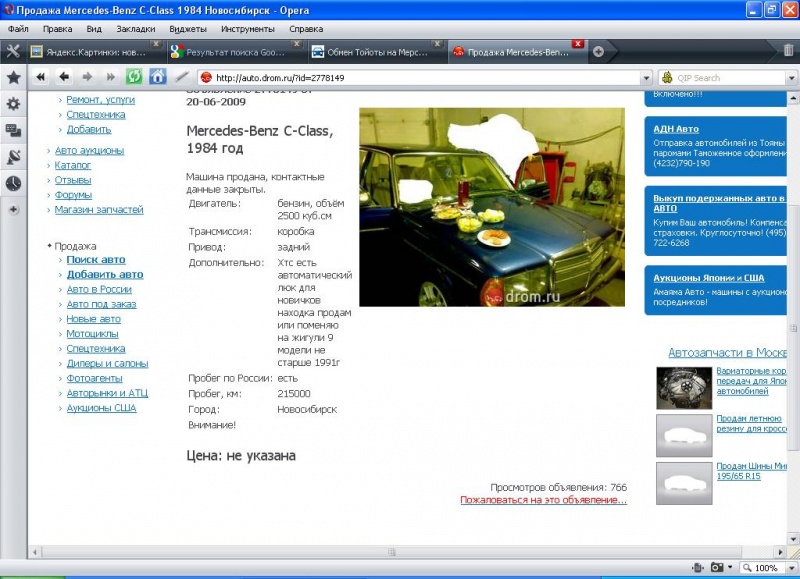Open the gear Widgets panel in sidebar
Viewport: 800px width, 579px height.
click(x=13, y=104)
